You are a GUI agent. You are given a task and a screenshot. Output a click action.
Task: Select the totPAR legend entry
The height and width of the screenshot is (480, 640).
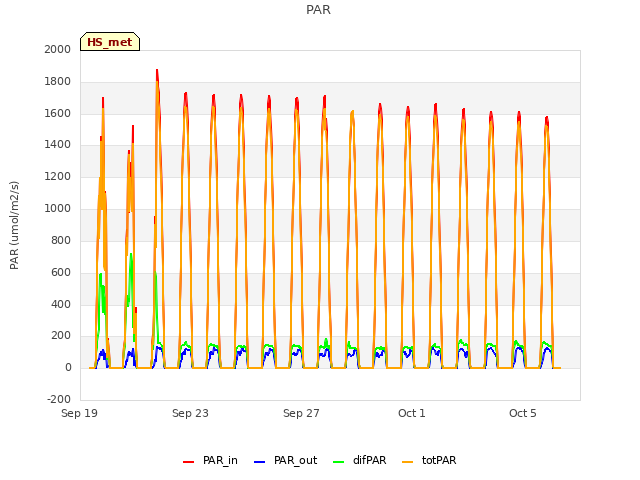click(429, 460)
